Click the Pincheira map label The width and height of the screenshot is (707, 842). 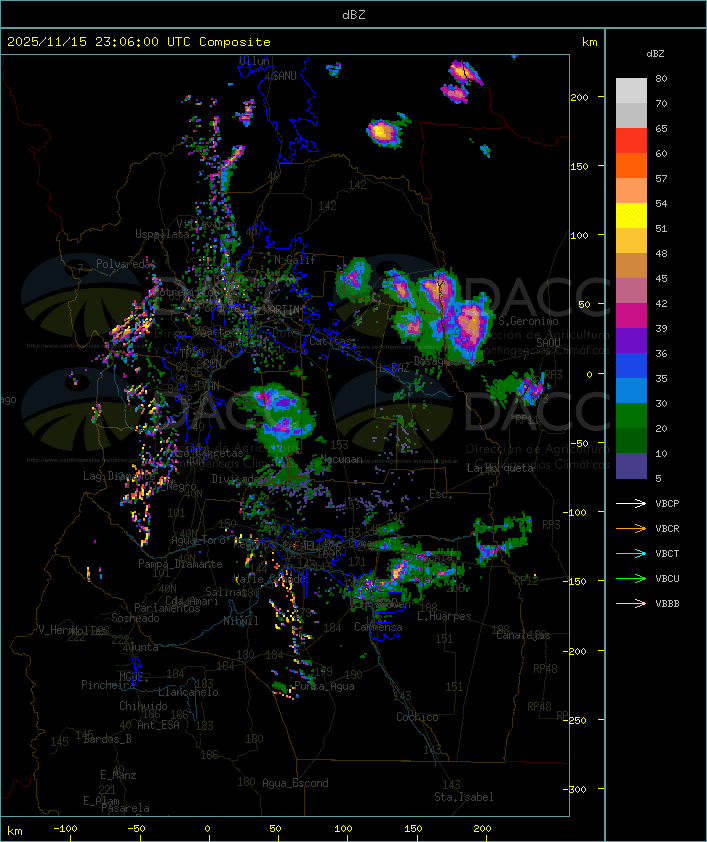click(x=108, y=685)
